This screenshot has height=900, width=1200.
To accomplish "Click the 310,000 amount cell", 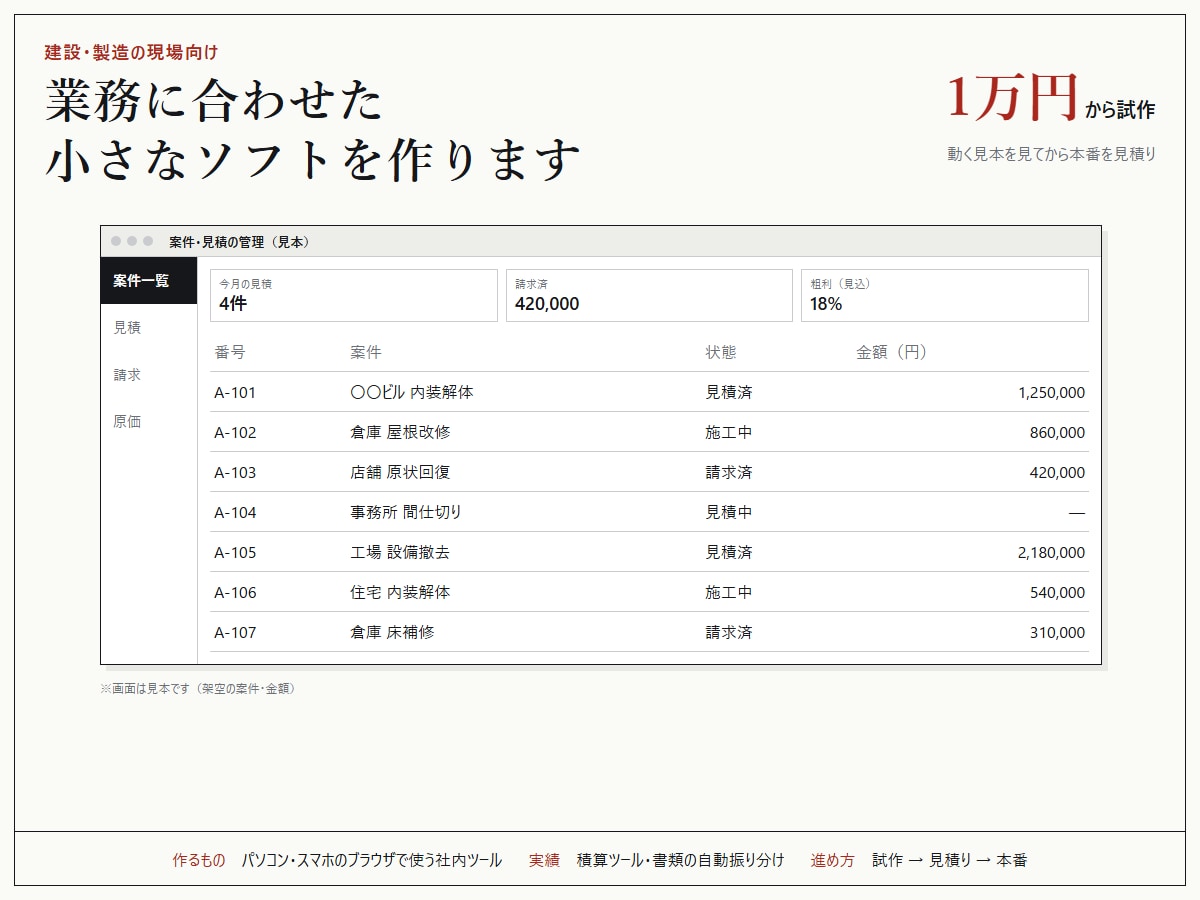I will pyautogui.click(x=1057, y=632).
